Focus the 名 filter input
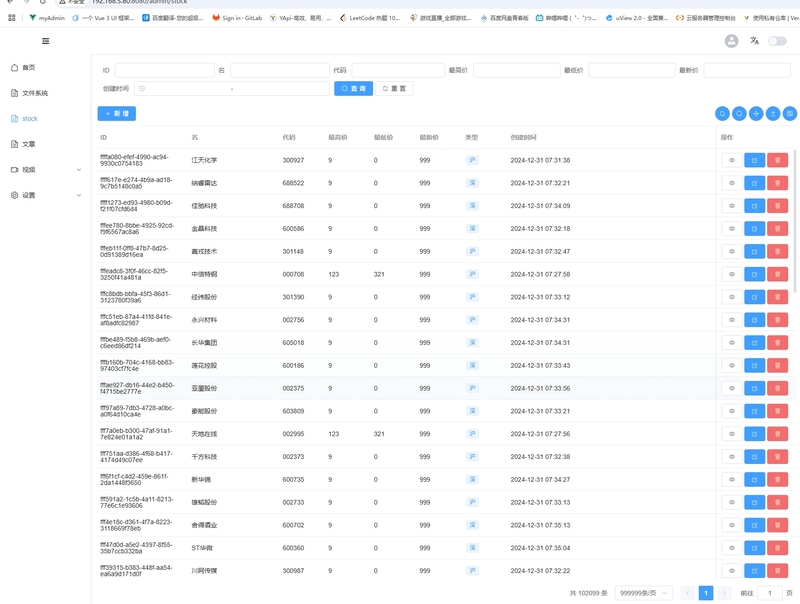 coord(280,70)
